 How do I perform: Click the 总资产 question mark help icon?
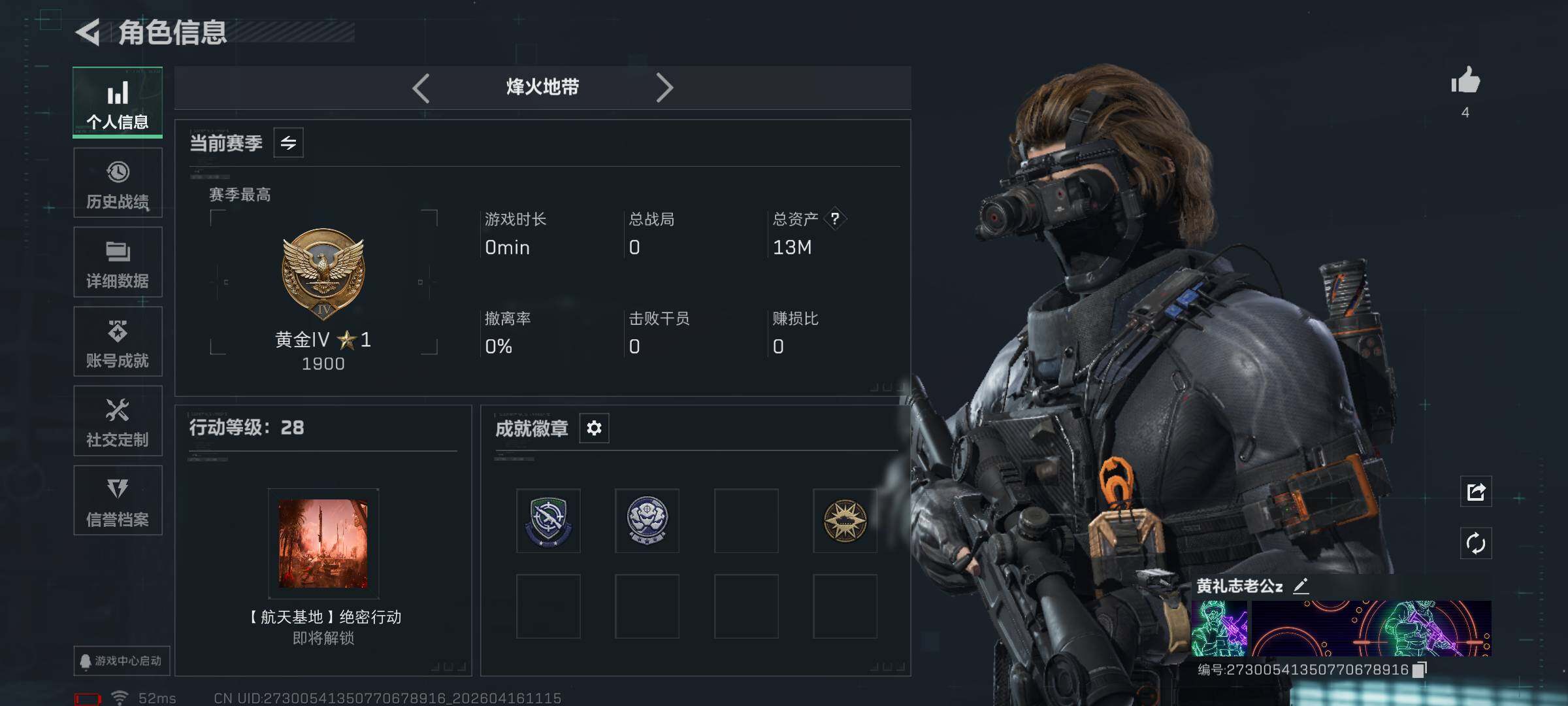pos(835,218)
